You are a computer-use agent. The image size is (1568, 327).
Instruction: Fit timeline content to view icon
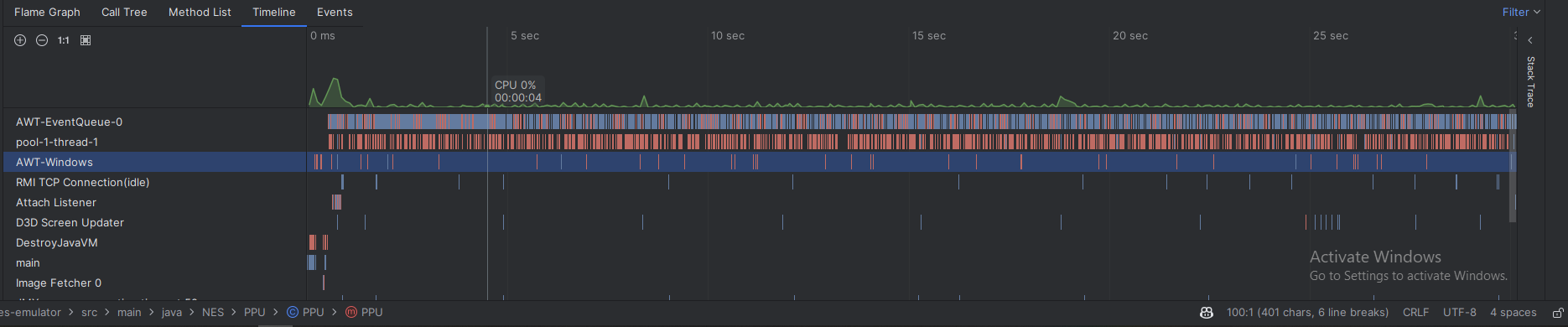click(x=86, y=40)
